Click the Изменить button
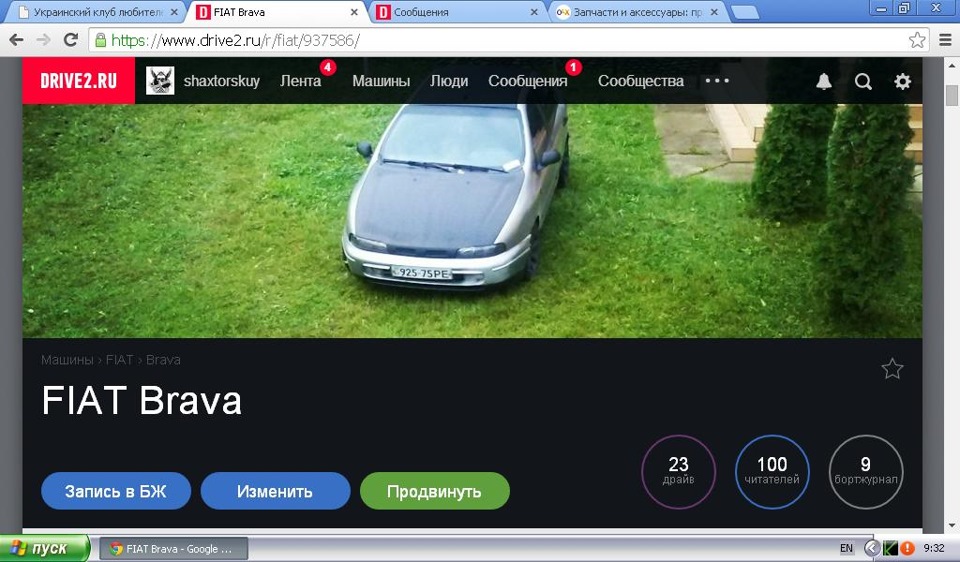Viewport: 960px width, 562px height. point(275,491)
